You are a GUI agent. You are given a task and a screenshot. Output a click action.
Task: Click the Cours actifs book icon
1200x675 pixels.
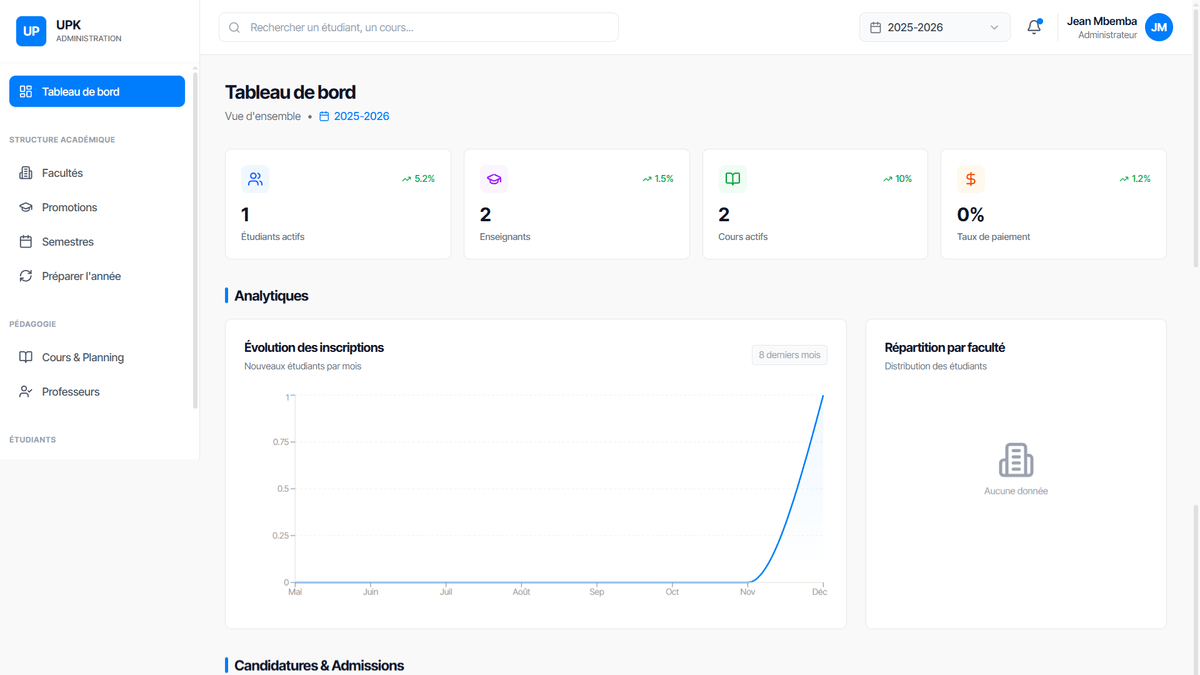tap(733, 178)
